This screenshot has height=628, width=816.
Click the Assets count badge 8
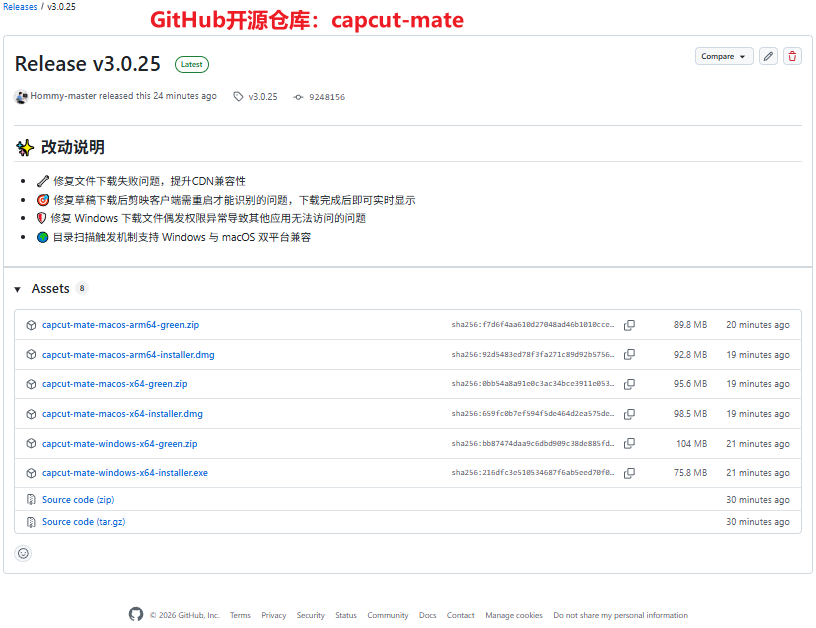(82, 288)
